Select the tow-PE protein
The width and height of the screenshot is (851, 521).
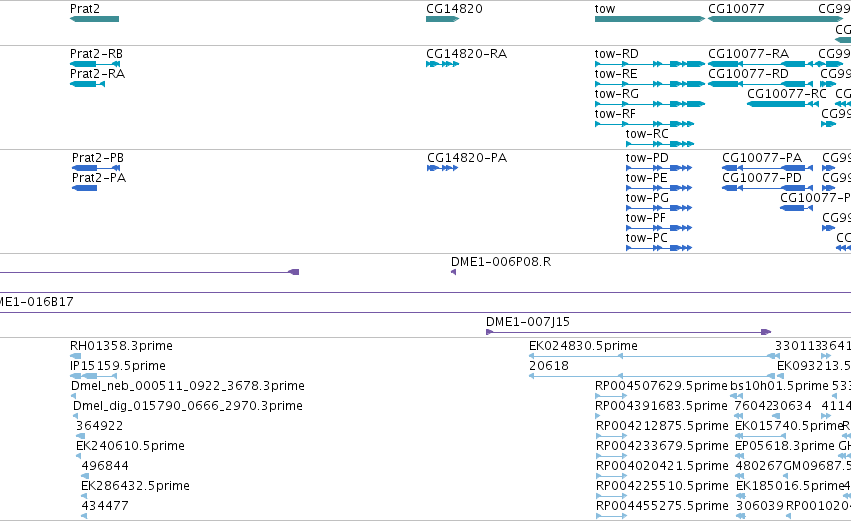tap(659, 188)
